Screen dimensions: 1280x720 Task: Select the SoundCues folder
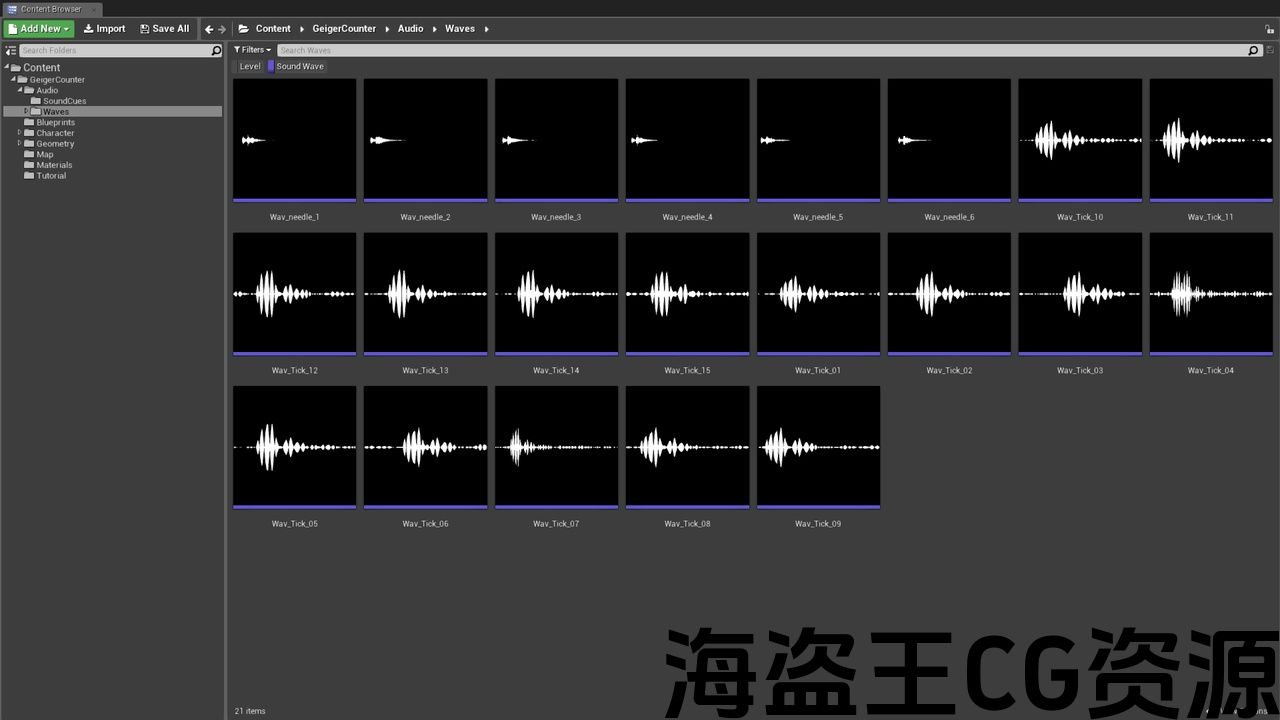[x=64, y=101]
